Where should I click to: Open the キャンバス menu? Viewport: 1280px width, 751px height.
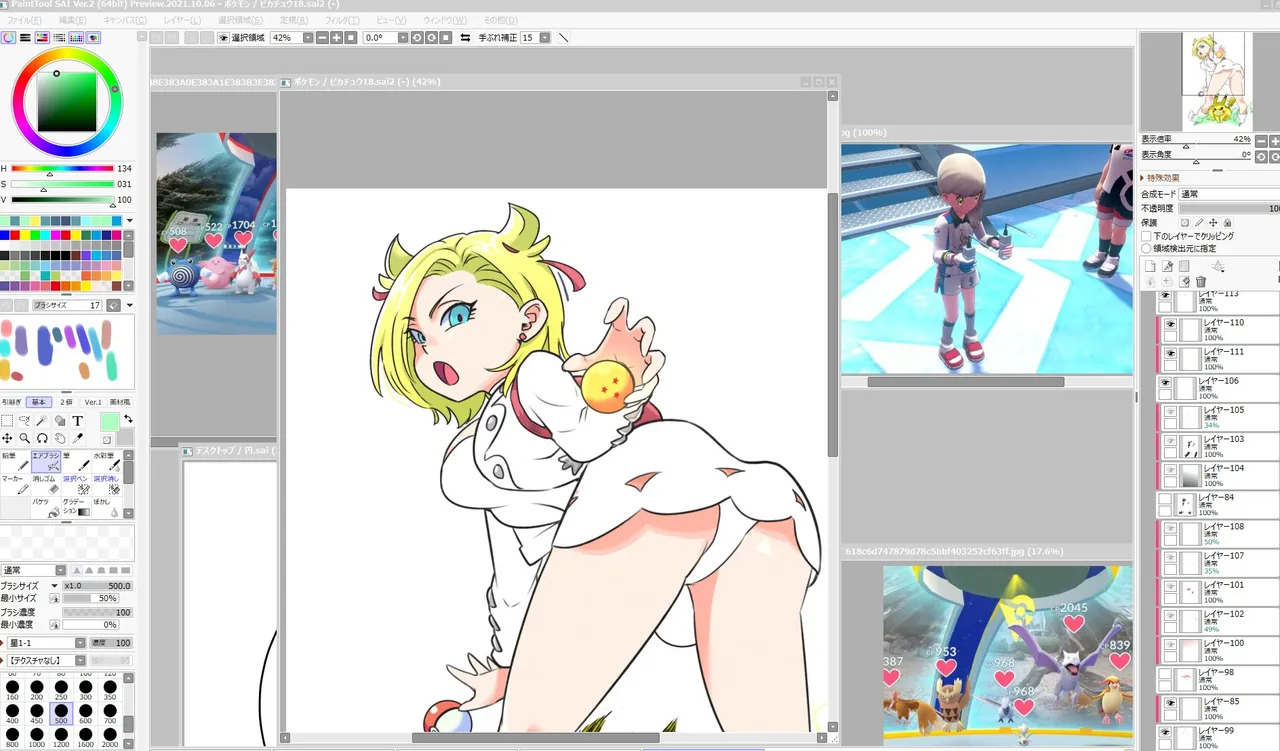(x=126, y=20)
